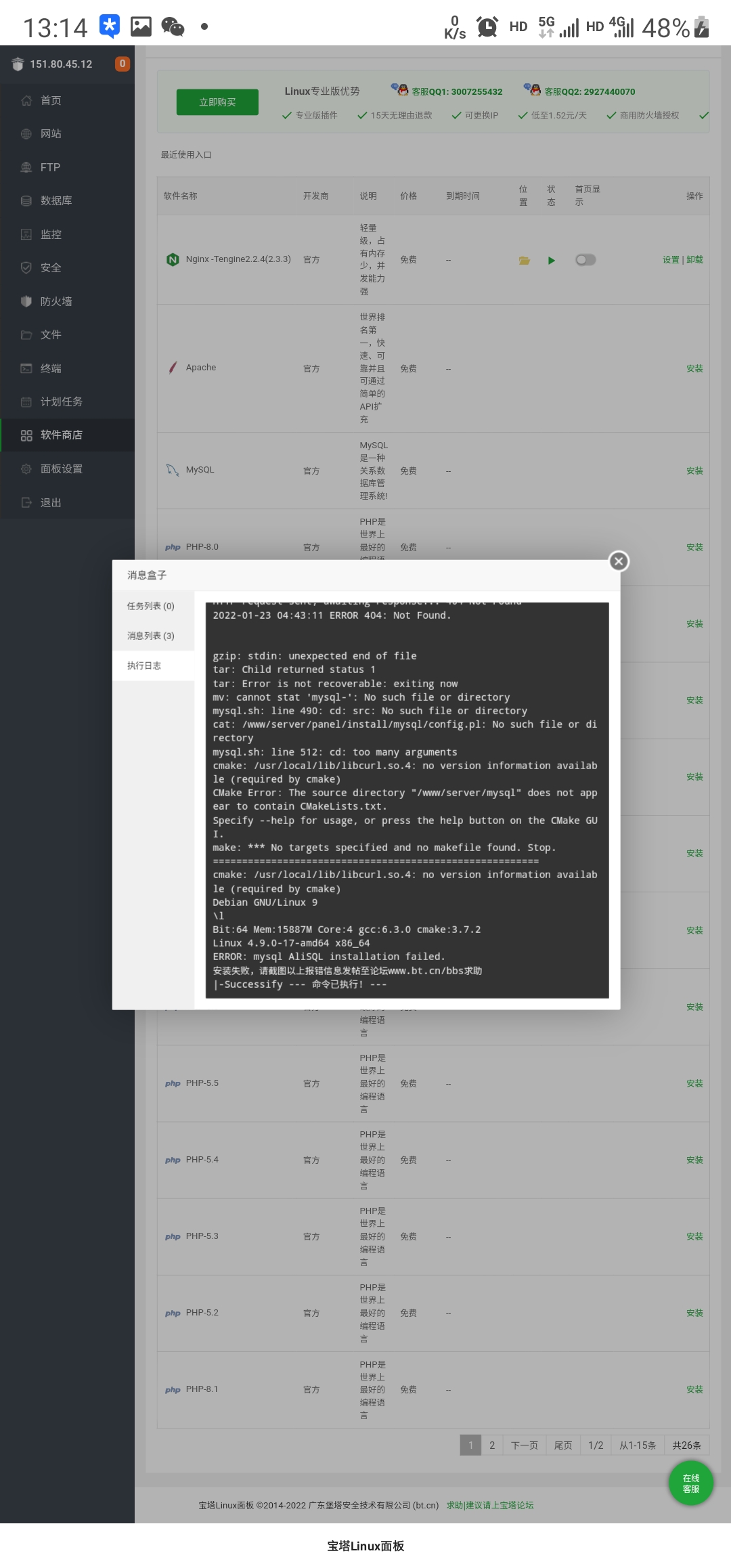
Task: Click the home icon beside 首页
Action: point(26,100)
